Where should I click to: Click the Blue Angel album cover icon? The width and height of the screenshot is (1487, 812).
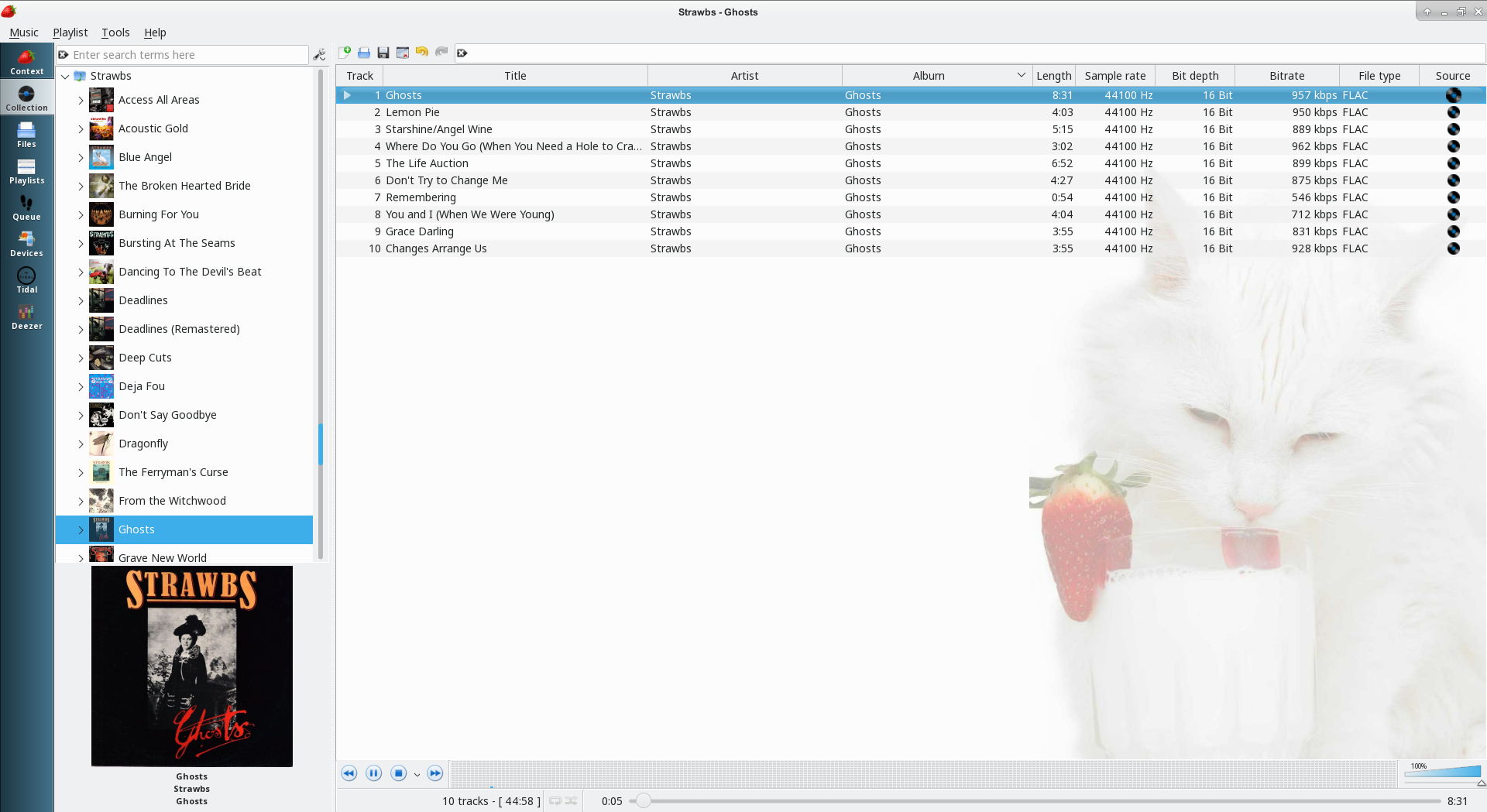click(x=101, y=157)
